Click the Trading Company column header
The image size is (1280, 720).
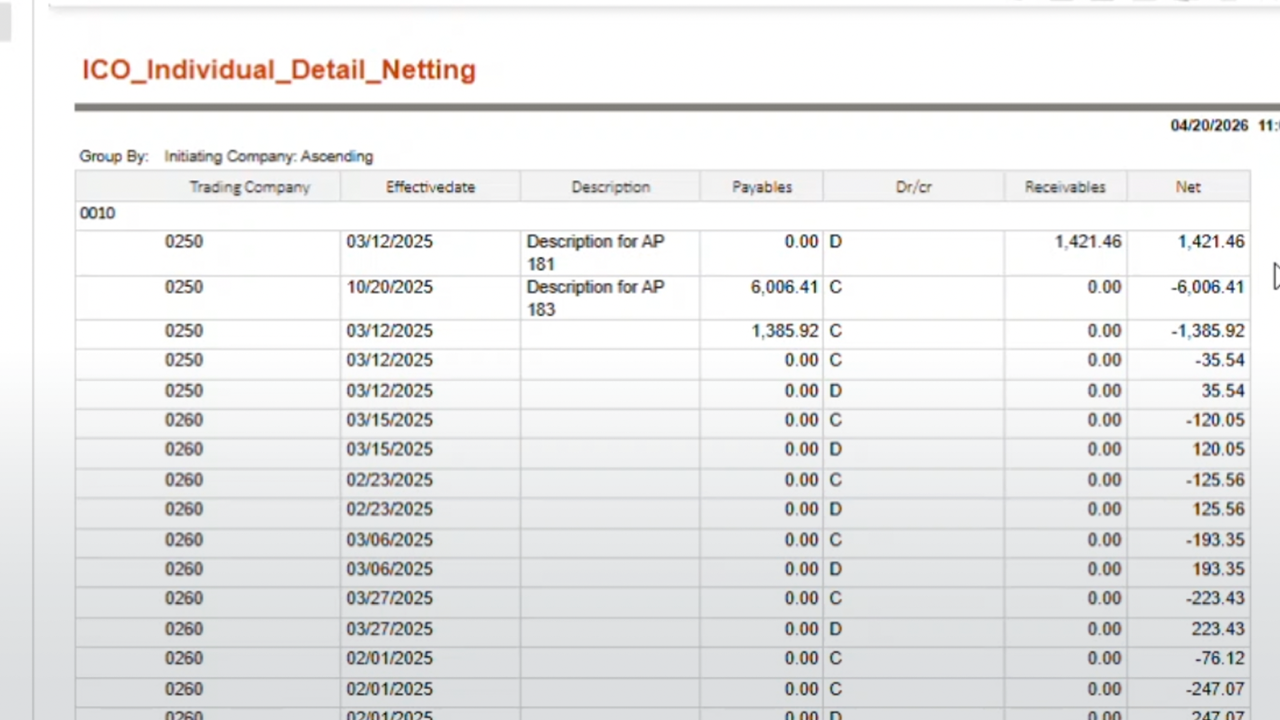click(250, 187)
